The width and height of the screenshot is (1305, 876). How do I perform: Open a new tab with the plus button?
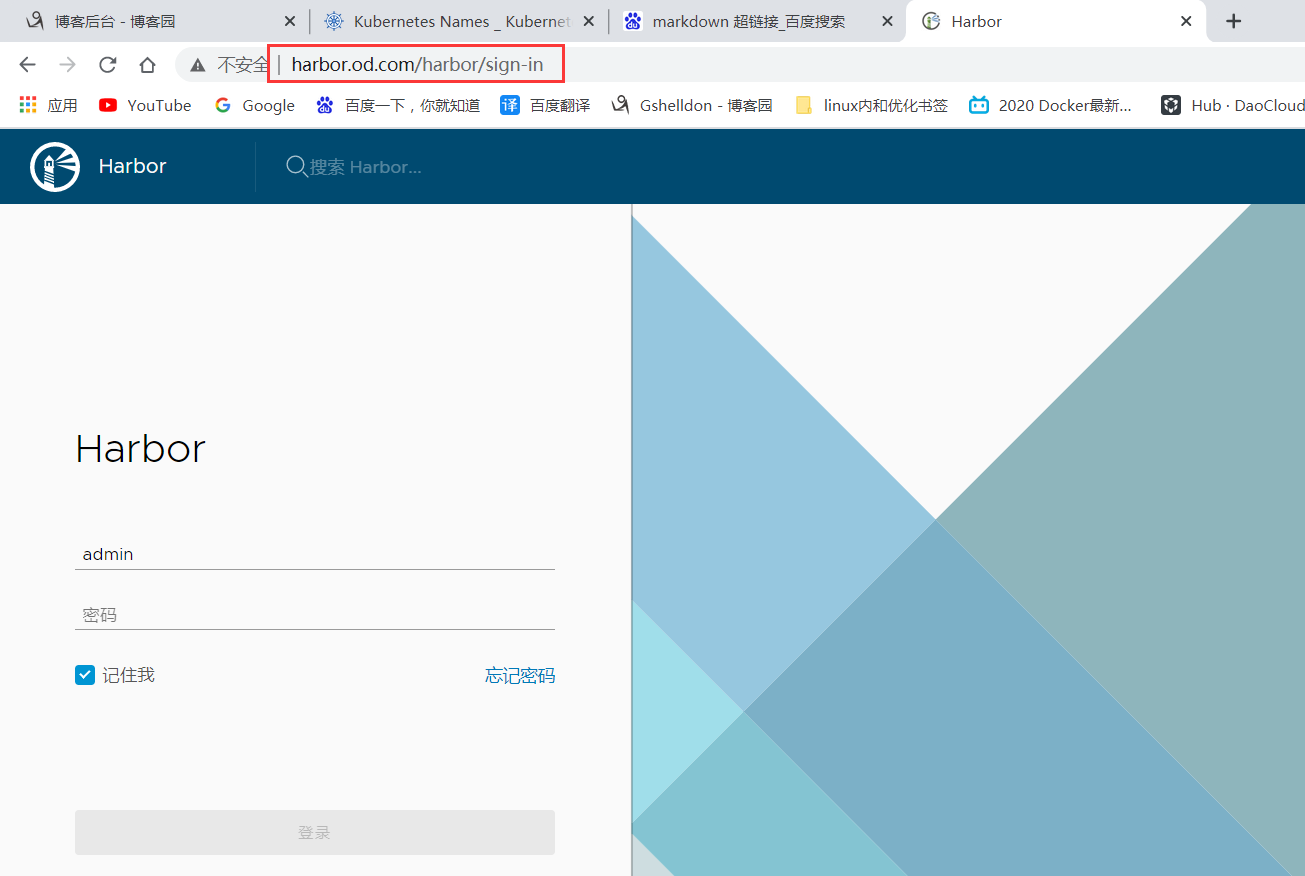1234,21
